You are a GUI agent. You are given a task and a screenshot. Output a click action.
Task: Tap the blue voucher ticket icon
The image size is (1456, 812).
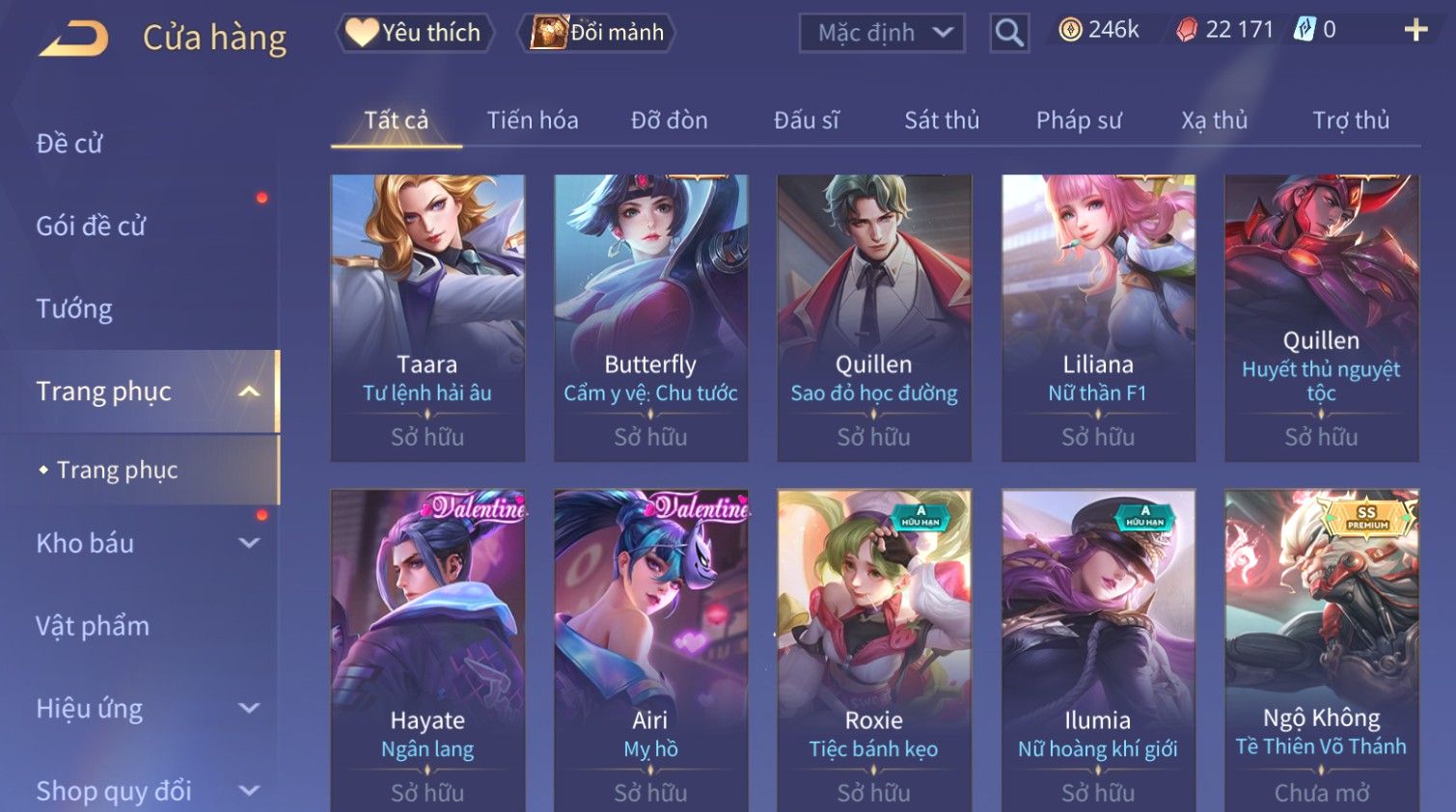point(1305,30)
